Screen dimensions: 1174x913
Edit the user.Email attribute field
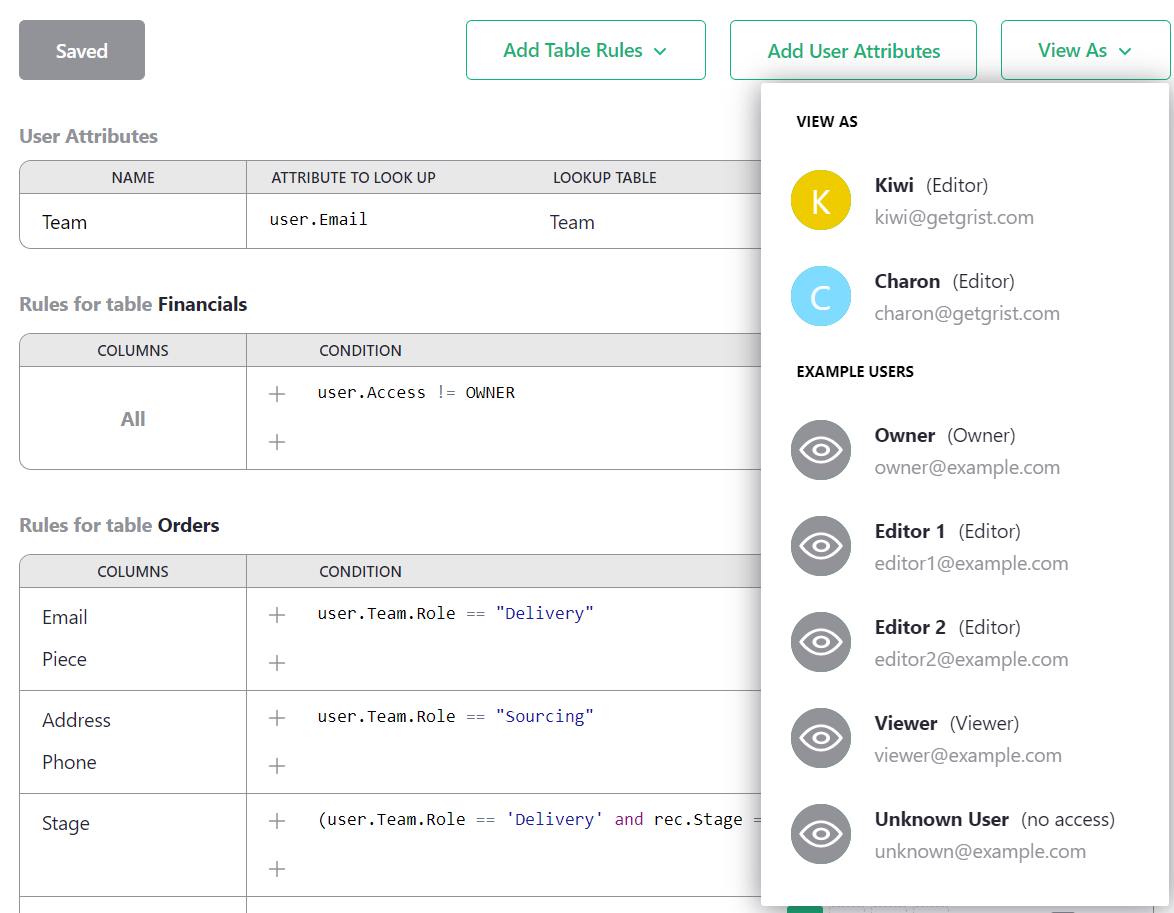319,220
